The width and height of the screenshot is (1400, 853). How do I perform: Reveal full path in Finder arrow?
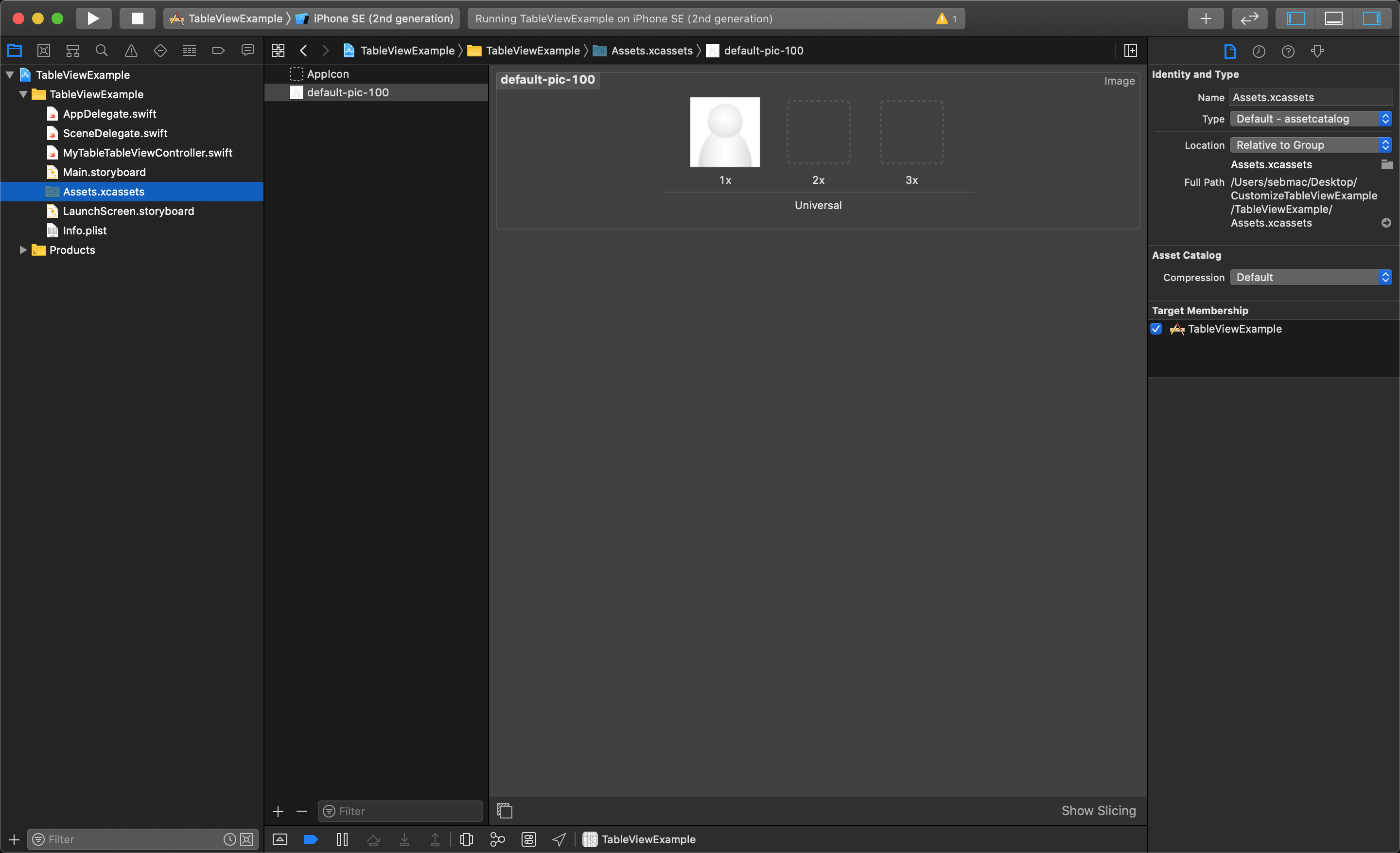pos(1386,223)
